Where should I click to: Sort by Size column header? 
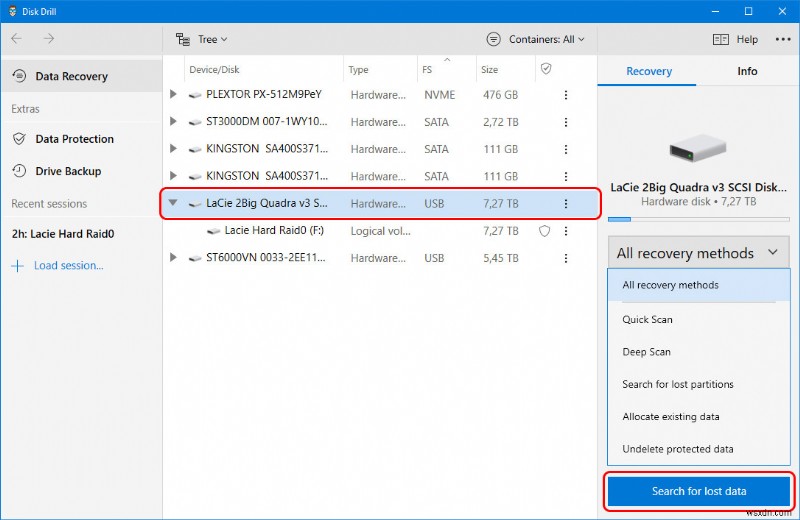(x=489, y=69)
